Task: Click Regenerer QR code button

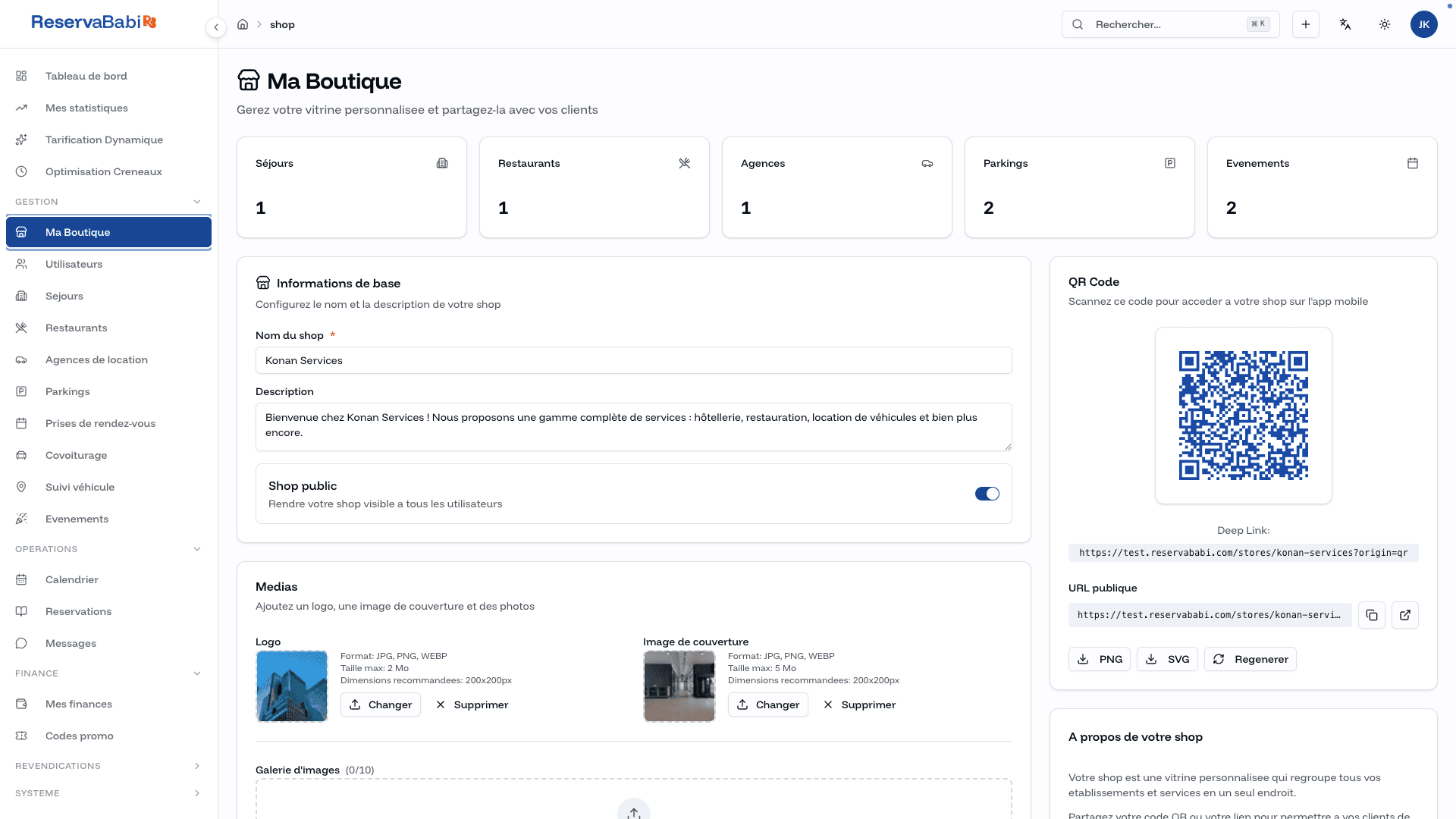Action: coord(1250,659)
